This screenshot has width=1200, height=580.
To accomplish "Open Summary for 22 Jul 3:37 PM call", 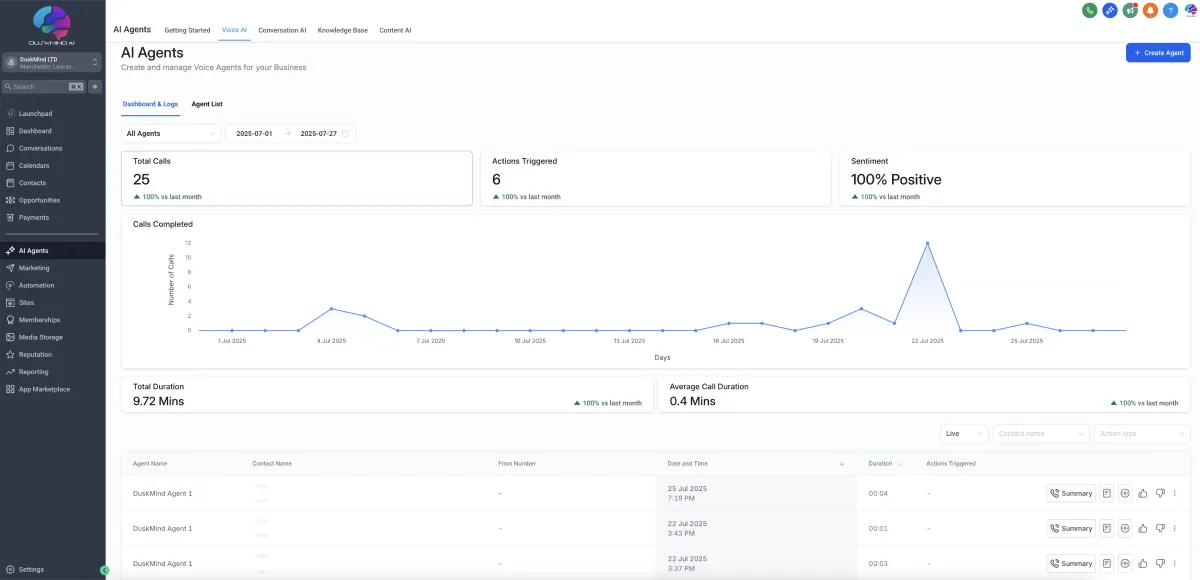I will (x=1071, y=563).
